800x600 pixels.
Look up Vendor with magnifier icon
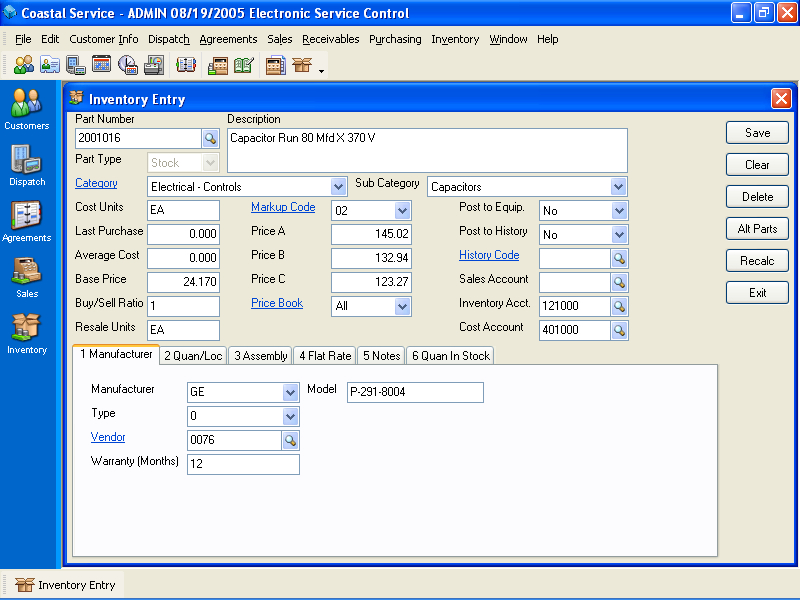(x=290, y=440)
